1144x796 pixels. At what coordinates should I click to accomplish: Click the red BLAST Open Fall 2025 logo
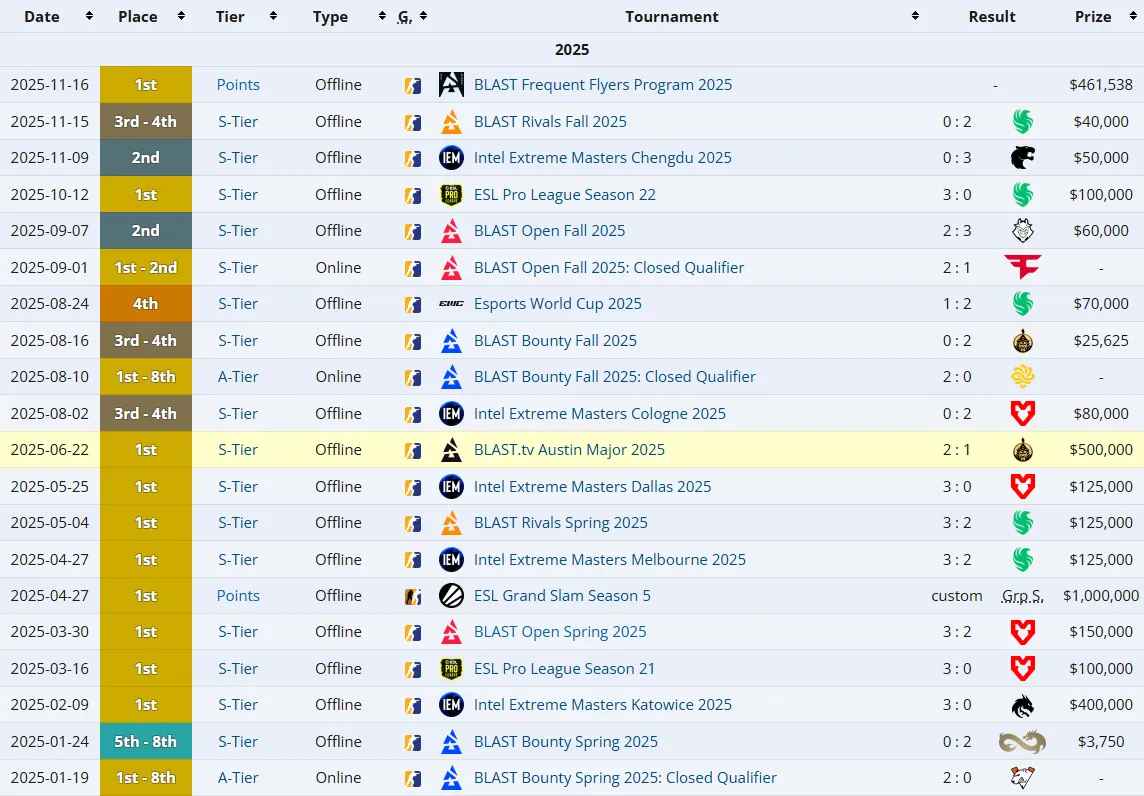click(x=451, y=231)
